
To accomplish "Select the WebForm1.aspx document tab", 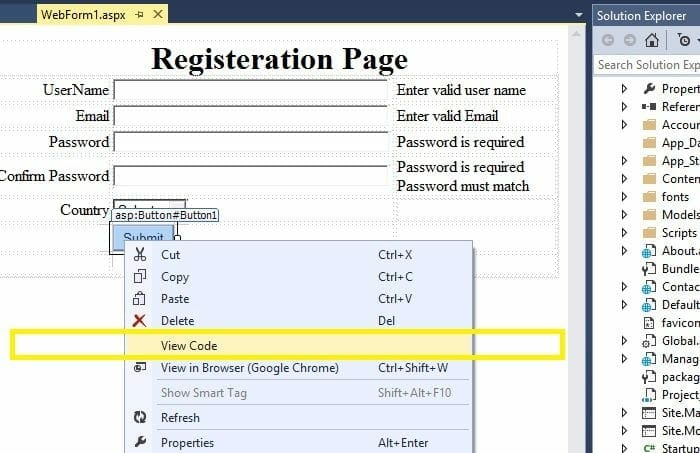I will 83,14.
